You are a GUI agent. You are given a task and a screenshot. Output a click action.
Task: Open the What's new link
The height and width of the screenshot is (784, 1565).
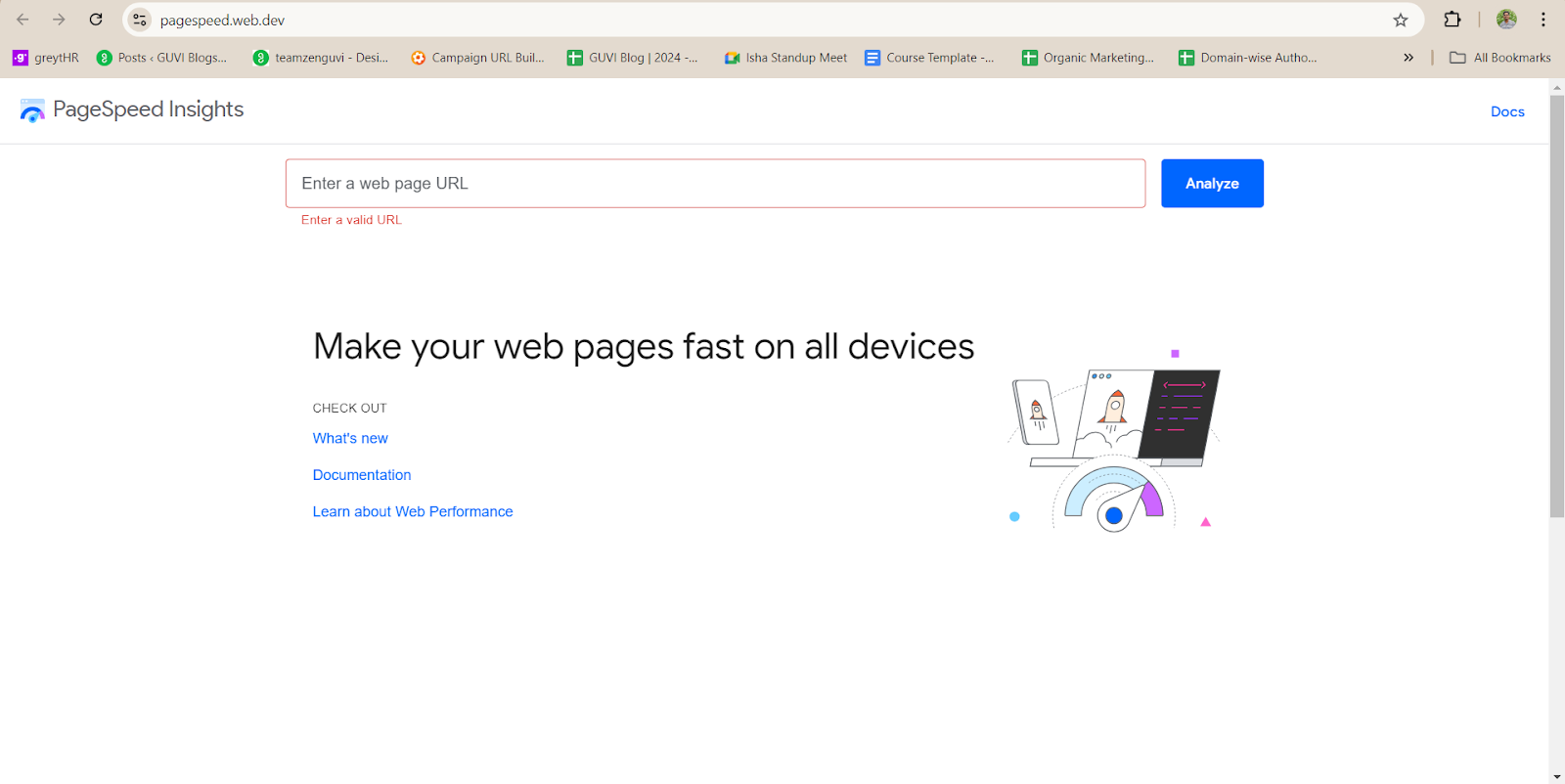coord(350,438)
